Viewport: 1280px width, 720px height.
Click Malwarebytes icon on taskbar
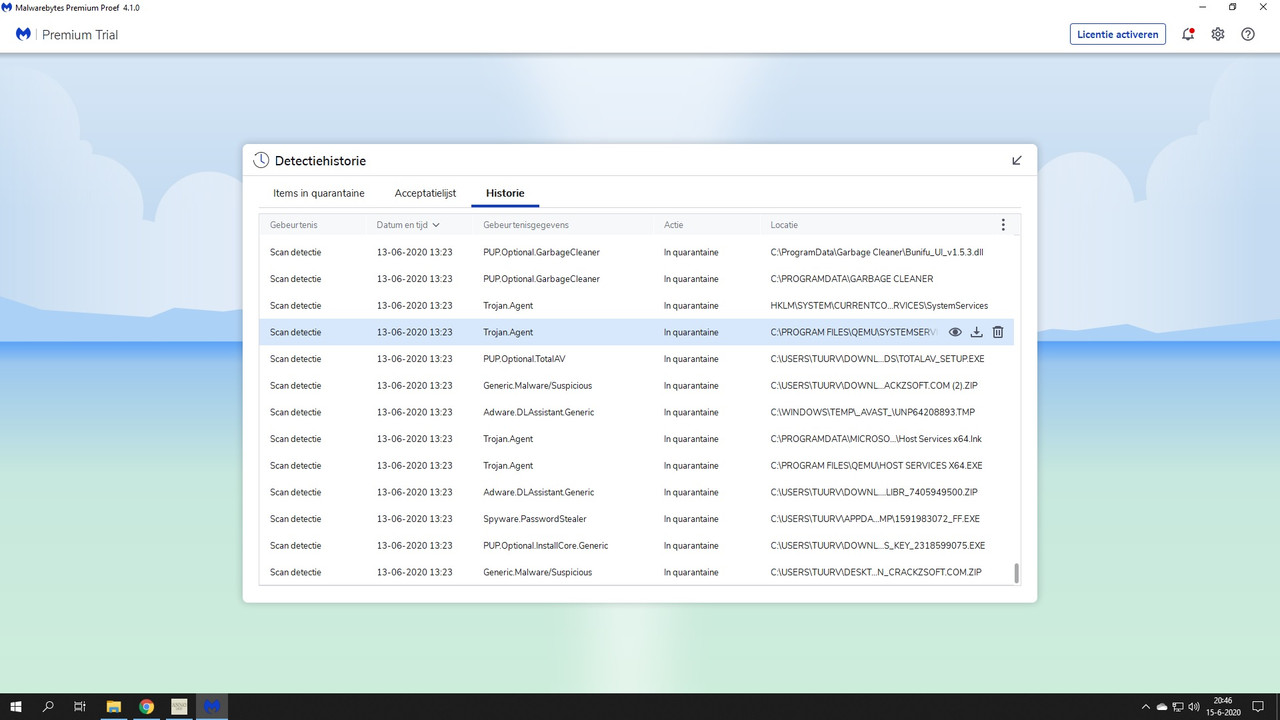coord(212,706)
